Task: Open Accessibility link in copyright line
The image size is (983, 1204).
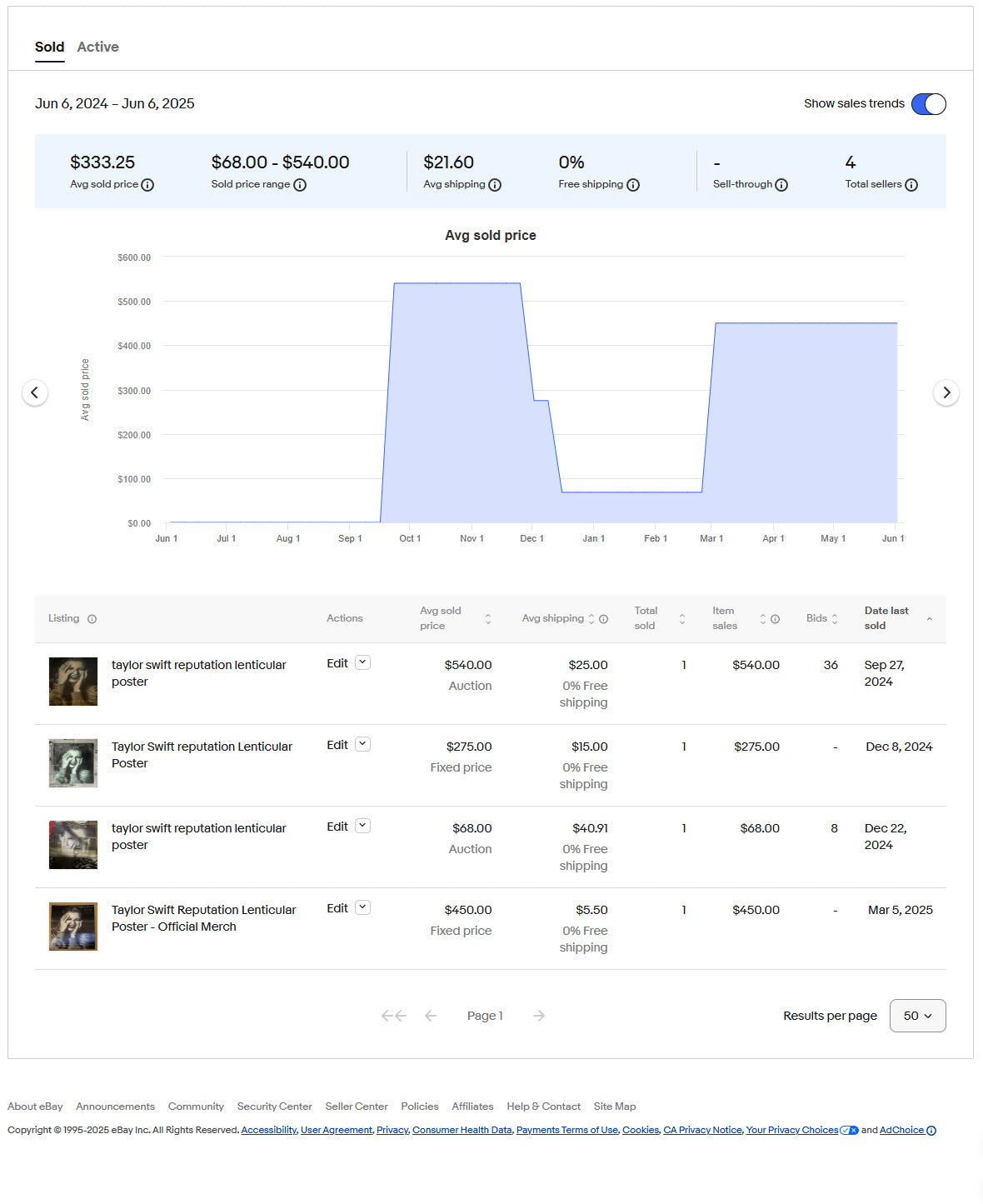Action: (x=269, y=1131)
